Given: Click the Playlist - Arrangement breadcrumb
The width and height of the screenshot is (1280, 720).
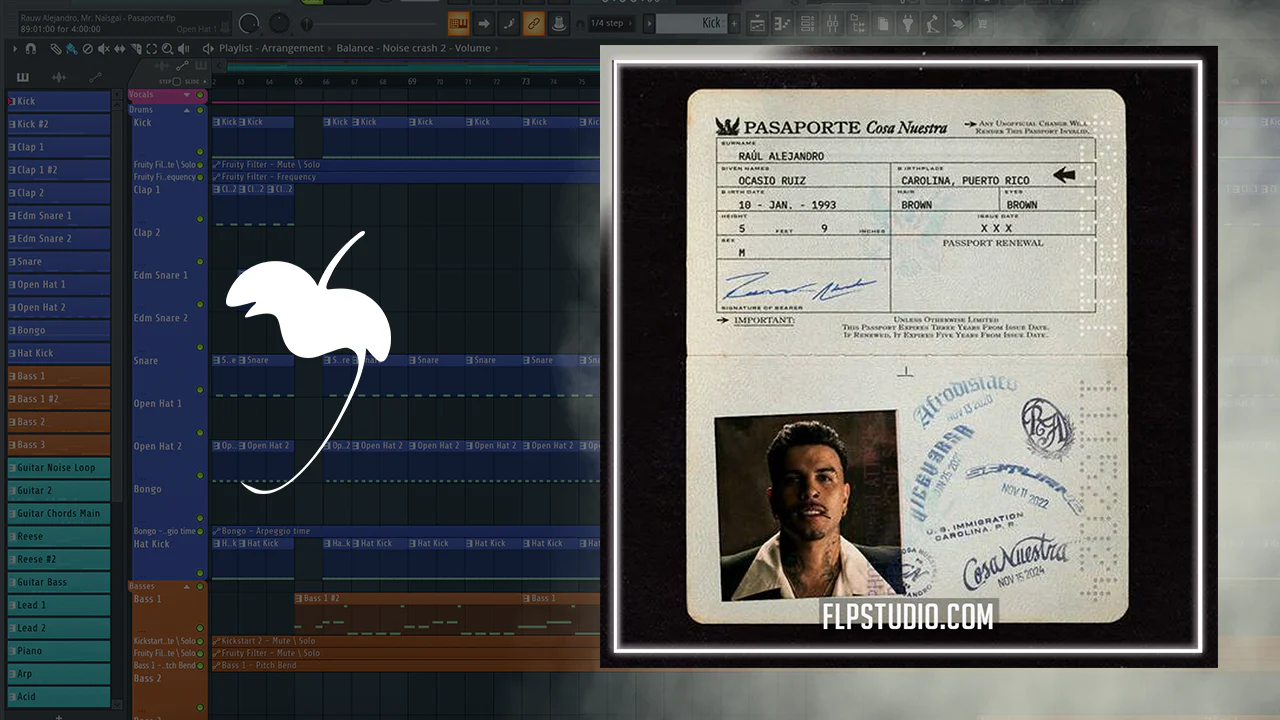Looking at the screenshot, I should 271,48.
